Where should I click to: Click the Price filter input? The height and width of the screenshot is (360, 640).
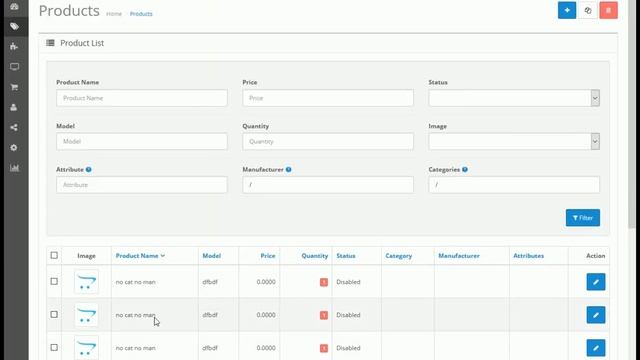click(x=328, y=98)
